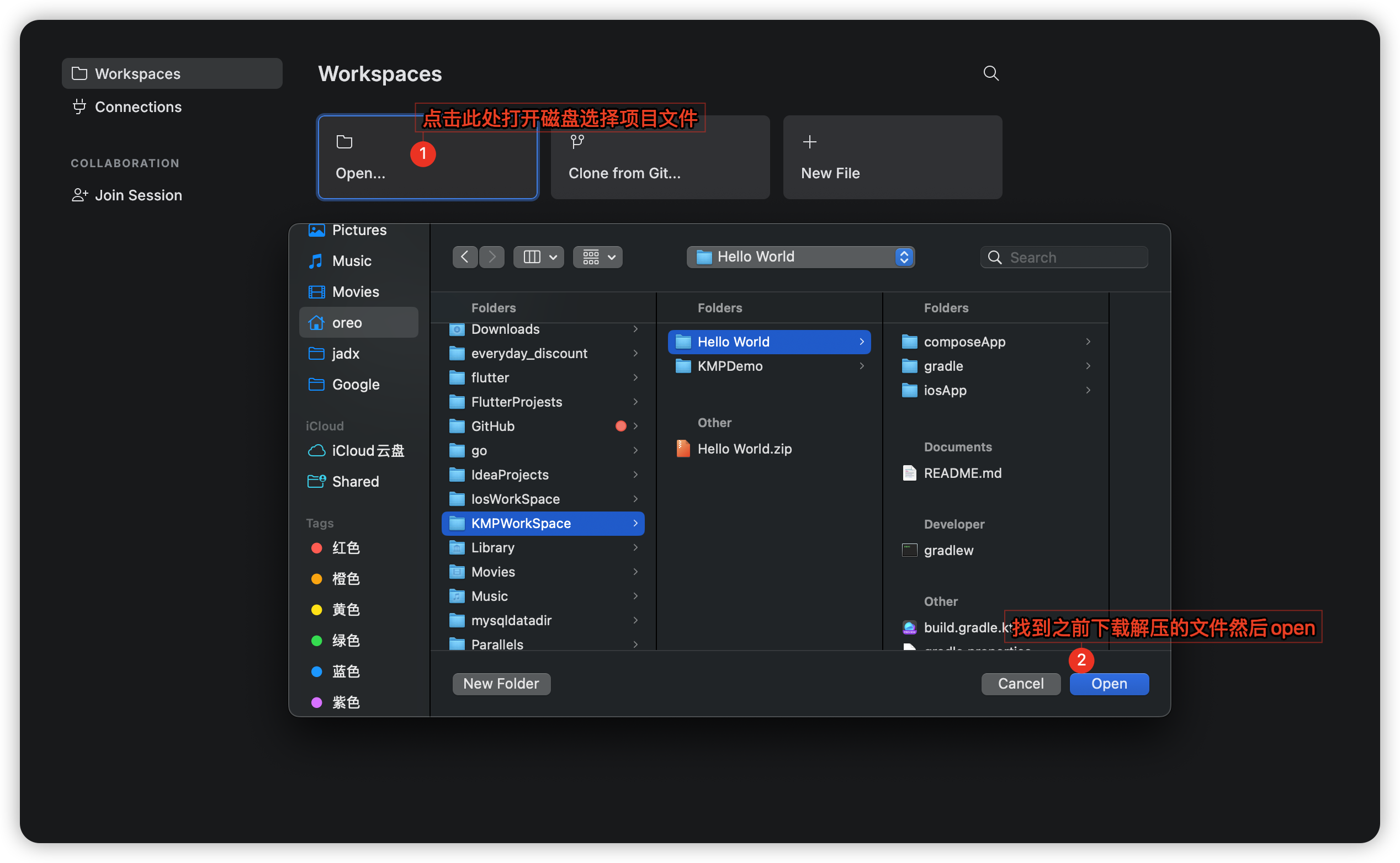Viewport: 1400px width, 863px height.
Task: Switch to Connections in the sidebar
Action: pyautogui.click(x=138, y=106)
